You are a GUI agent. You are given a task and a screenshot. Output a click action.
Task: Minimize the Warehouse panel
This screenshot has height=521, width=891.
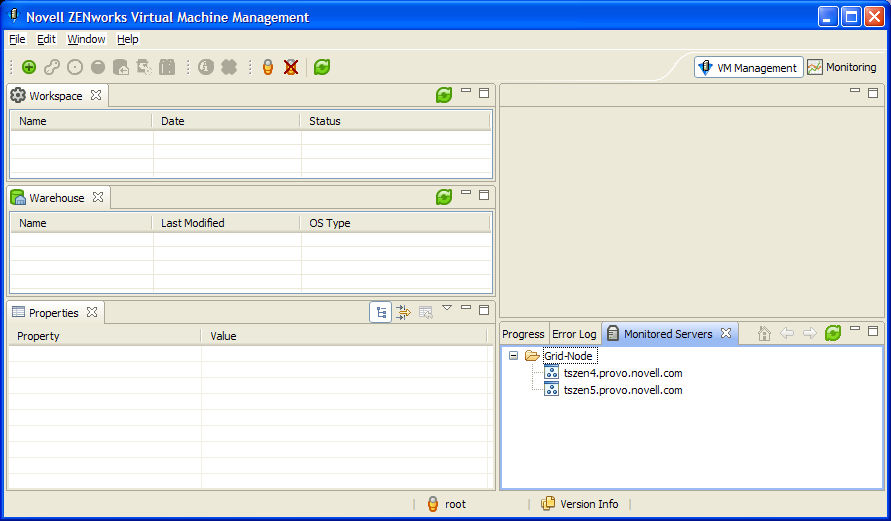[466, 192]
